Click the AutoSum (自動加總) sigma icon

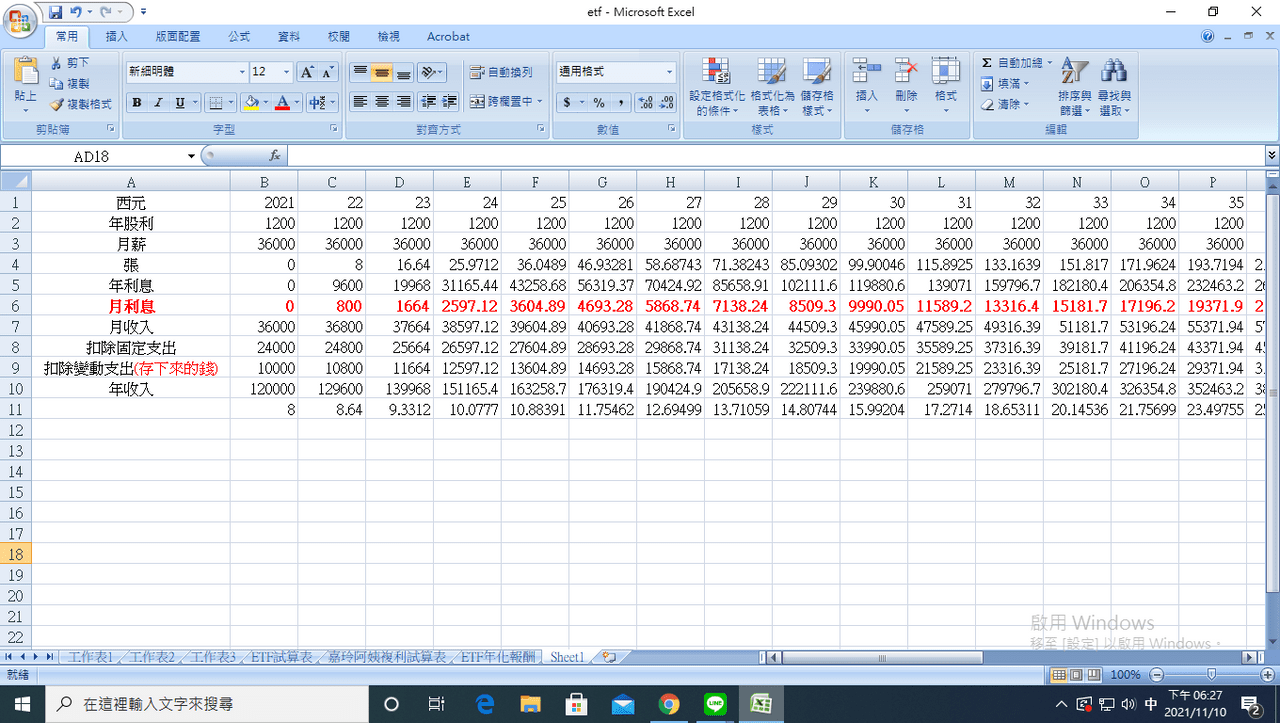[x=987, y=63]
